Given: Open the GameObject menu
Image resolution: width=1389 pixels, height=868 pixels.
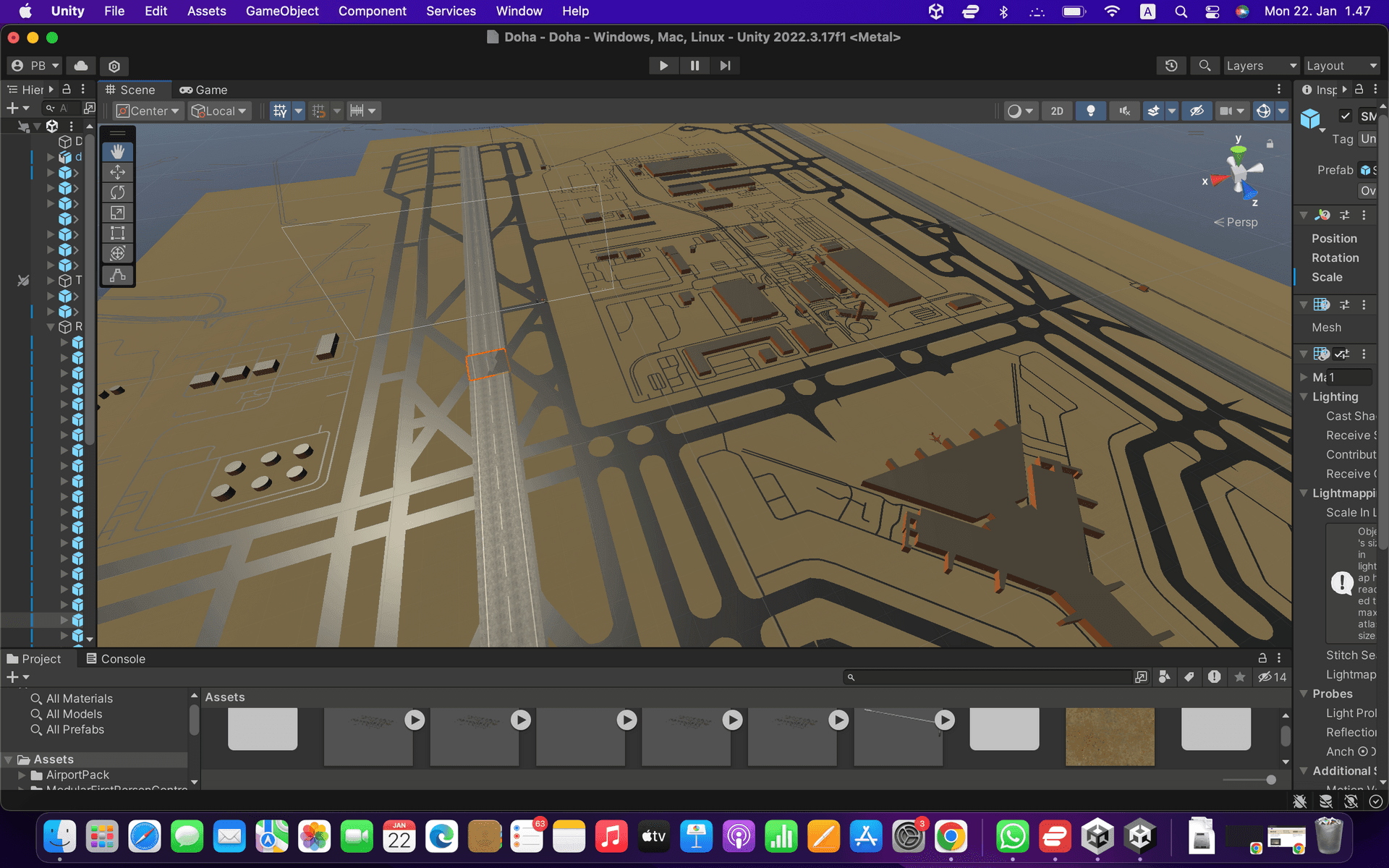Looking at the screenshot, I should 282,11.
